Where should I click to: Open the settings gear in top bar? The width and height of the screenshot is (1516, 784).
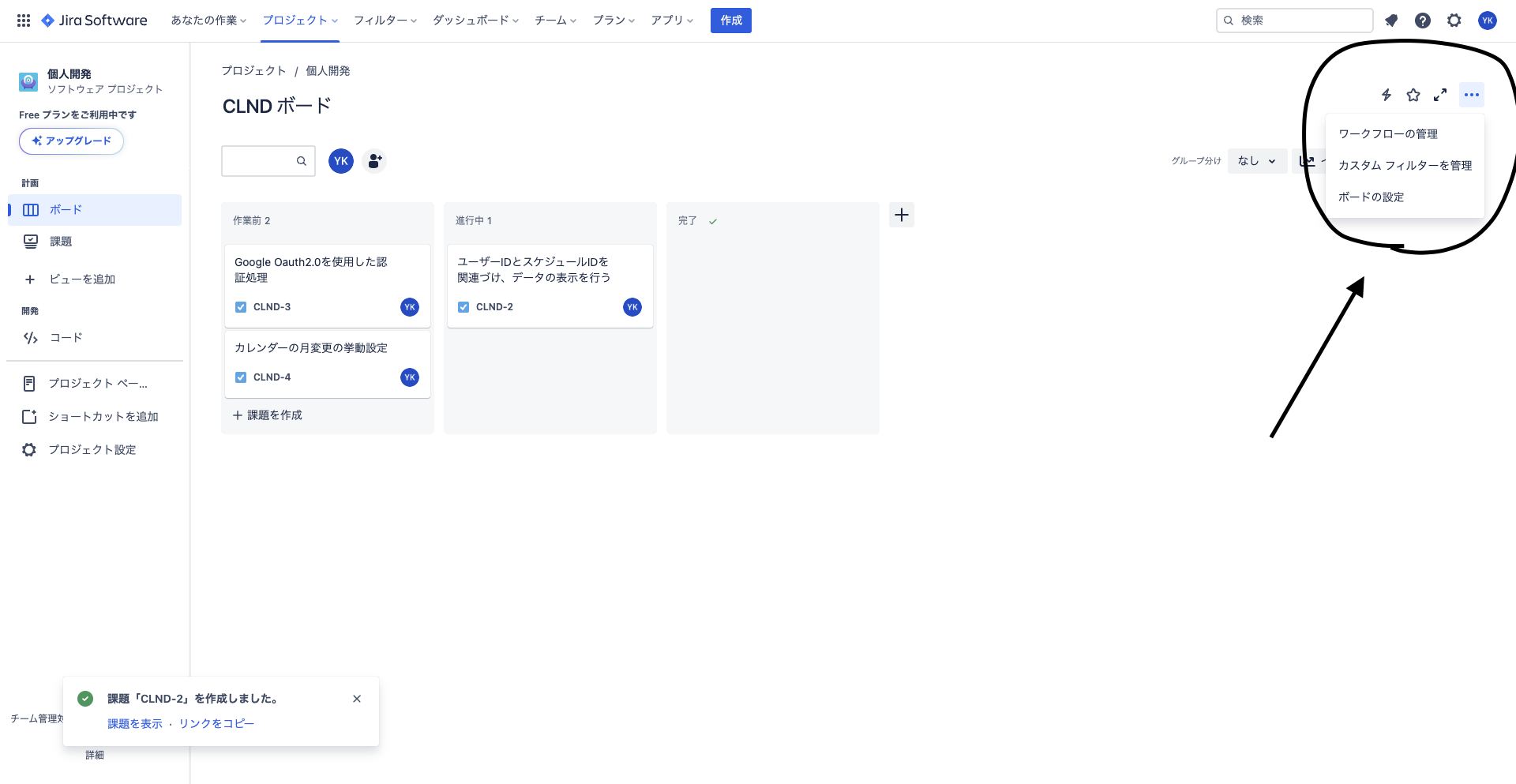pyautogui.click(x=1454, y=21)
